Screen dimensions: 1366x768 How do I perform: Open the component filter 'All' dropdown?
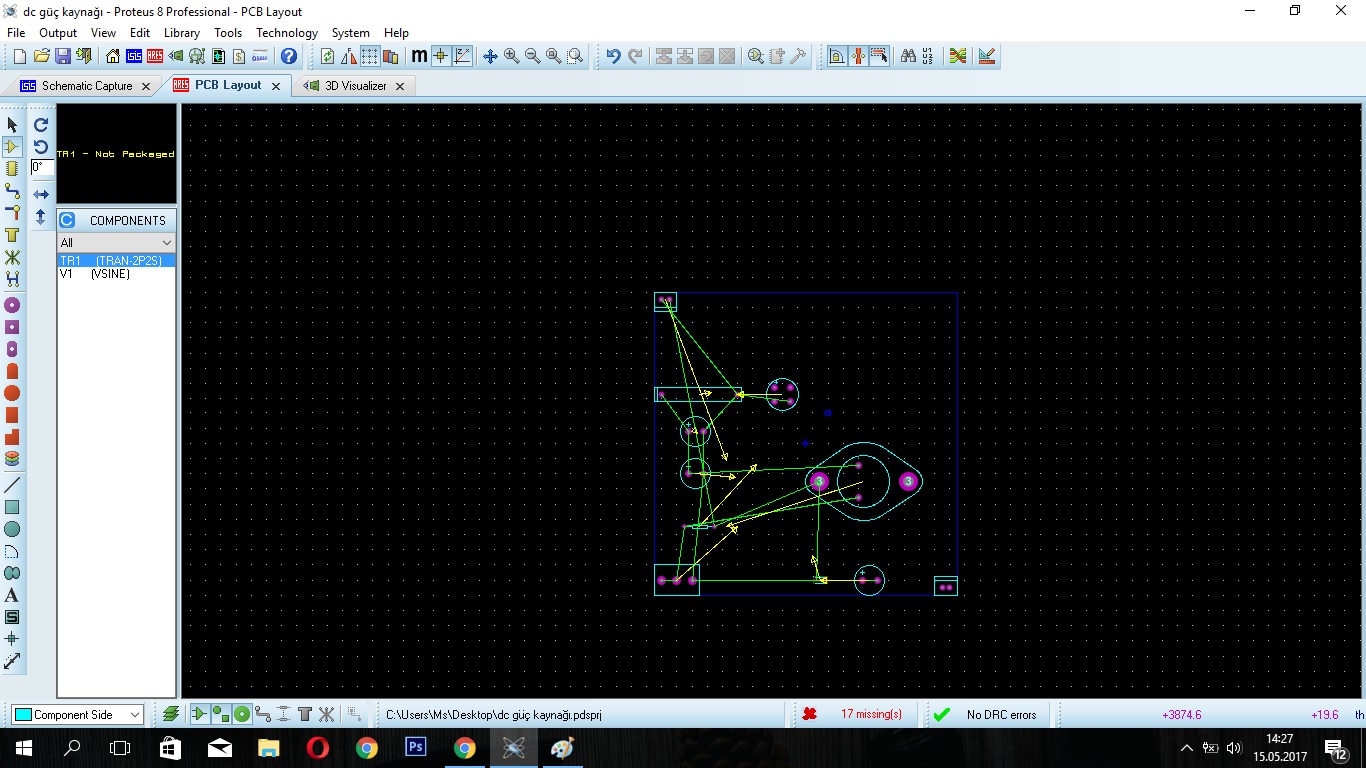(116, 243)
